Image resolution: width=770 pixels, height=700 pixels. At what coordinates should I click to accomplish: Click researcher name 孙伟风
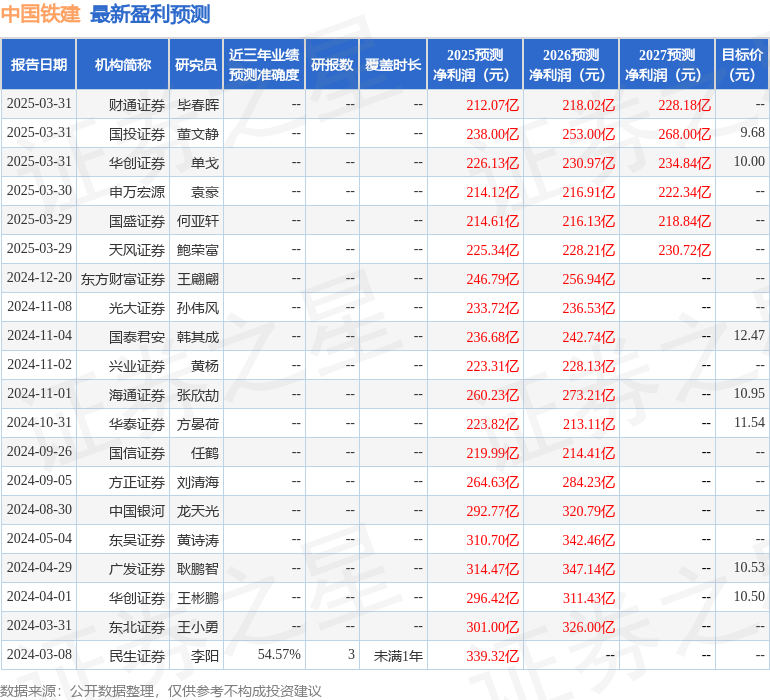[x=198, y=308]
